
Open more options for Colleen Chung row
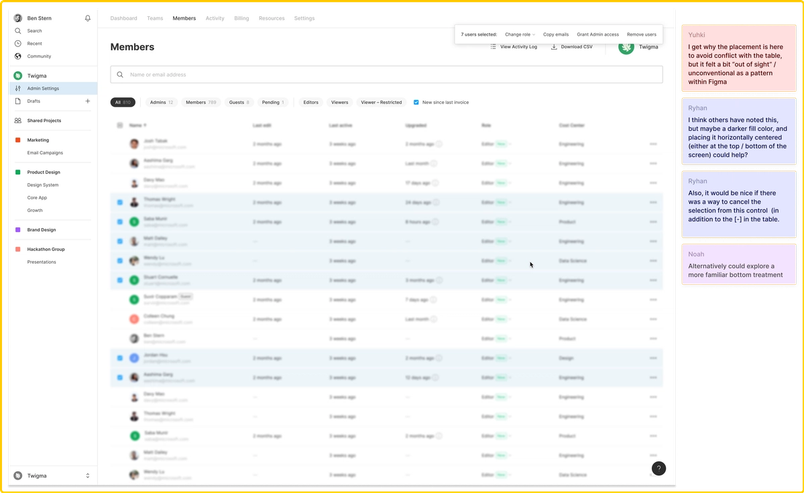pyautogui.click(x=653, y=319)
